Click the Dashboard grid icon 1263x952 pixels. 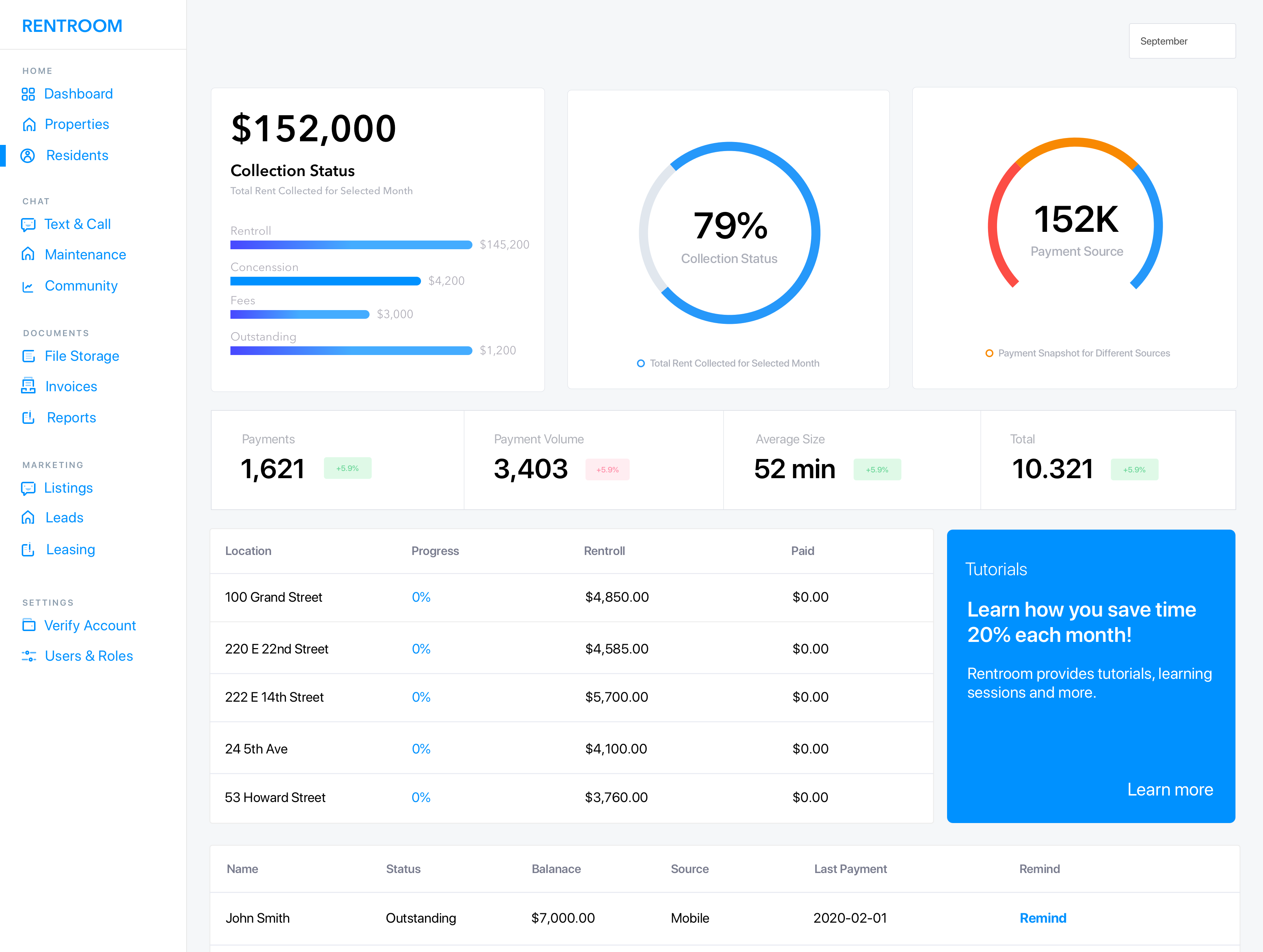[x=28, y=94]
